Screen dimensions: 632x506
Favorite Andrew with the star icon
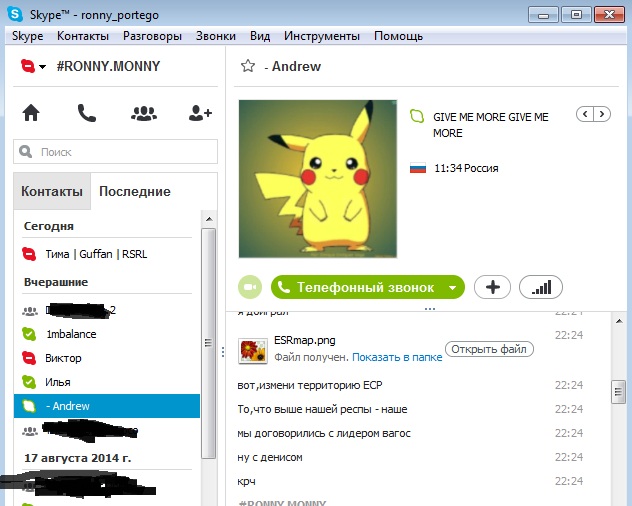248,66
